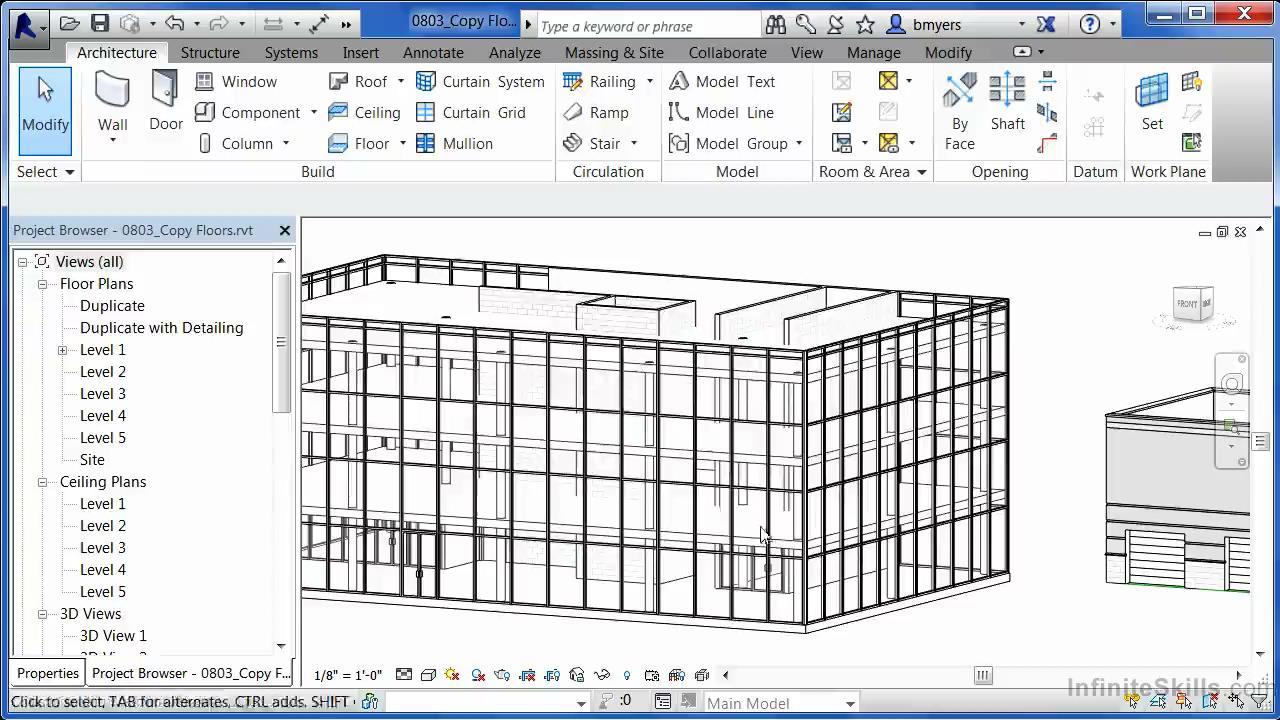Toggle Temporary Hide/Isolate glasses icon
The image size is (1280, 720).
[x=602, y=675]
